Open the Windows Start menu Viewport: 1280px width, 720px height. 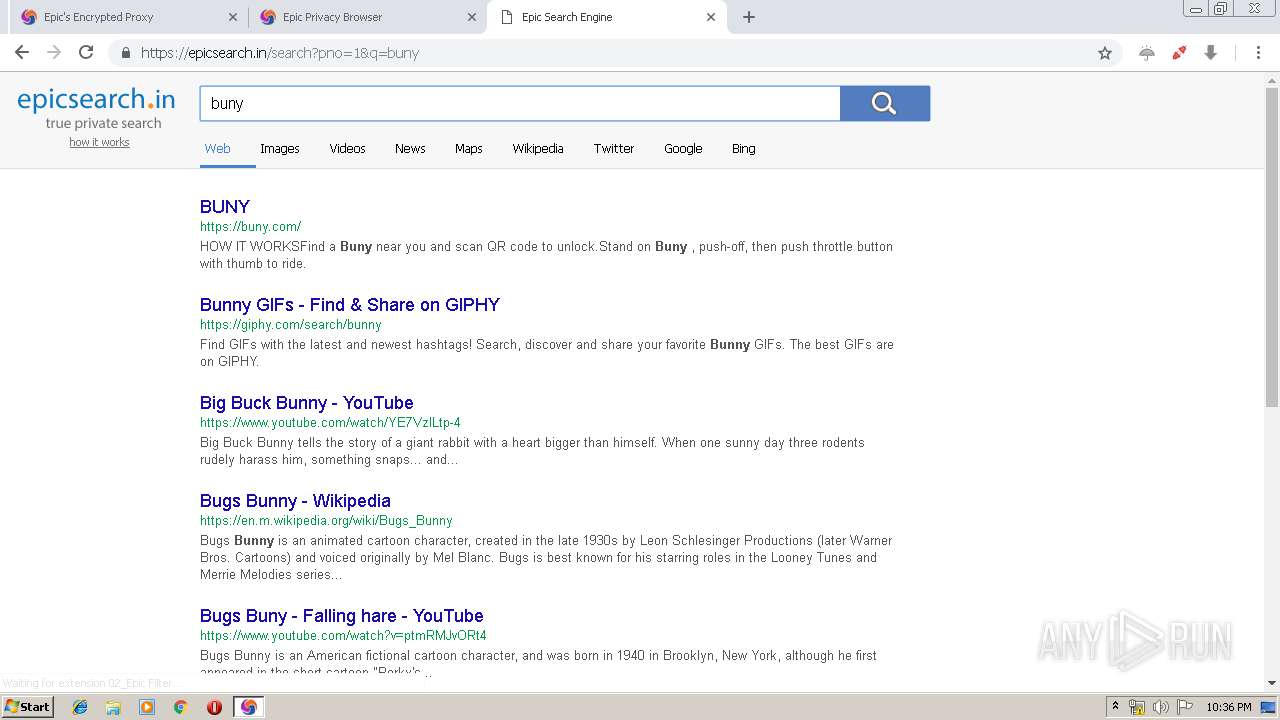28,707
